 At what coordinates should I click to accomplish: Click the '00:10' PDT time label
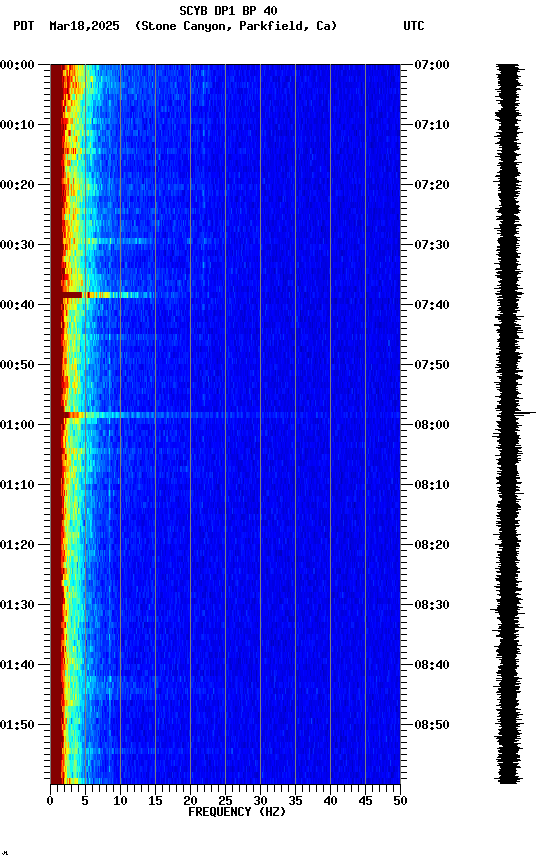(17, 125)
